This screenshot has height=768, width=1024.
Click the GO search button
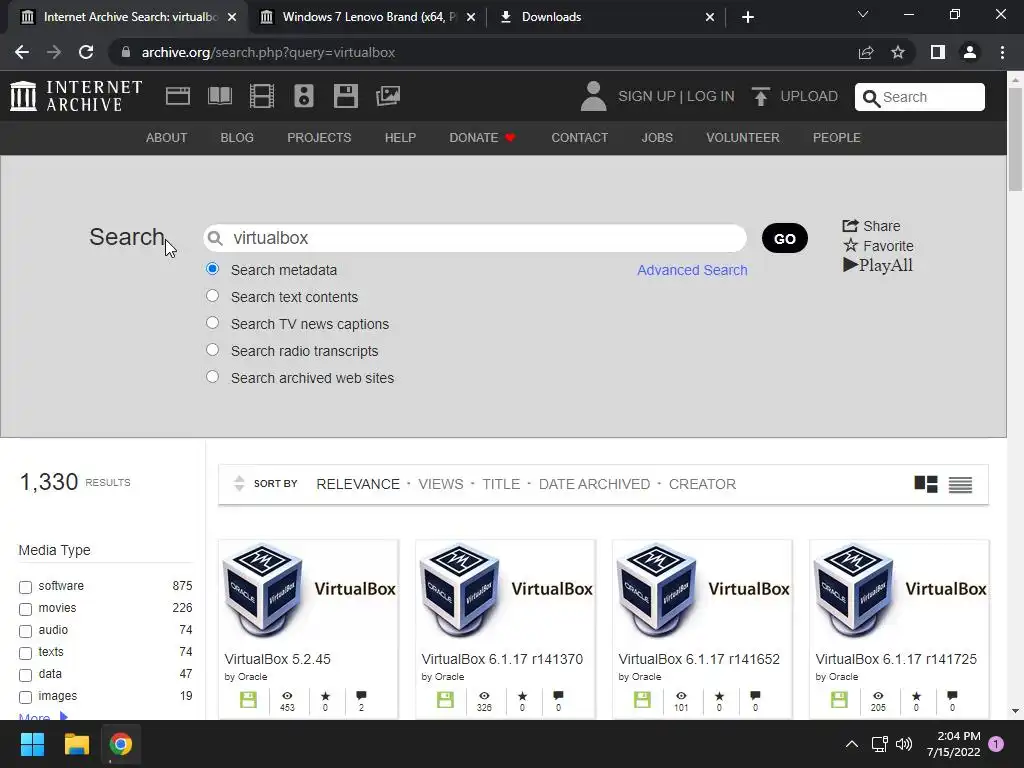tap(784, 238)
